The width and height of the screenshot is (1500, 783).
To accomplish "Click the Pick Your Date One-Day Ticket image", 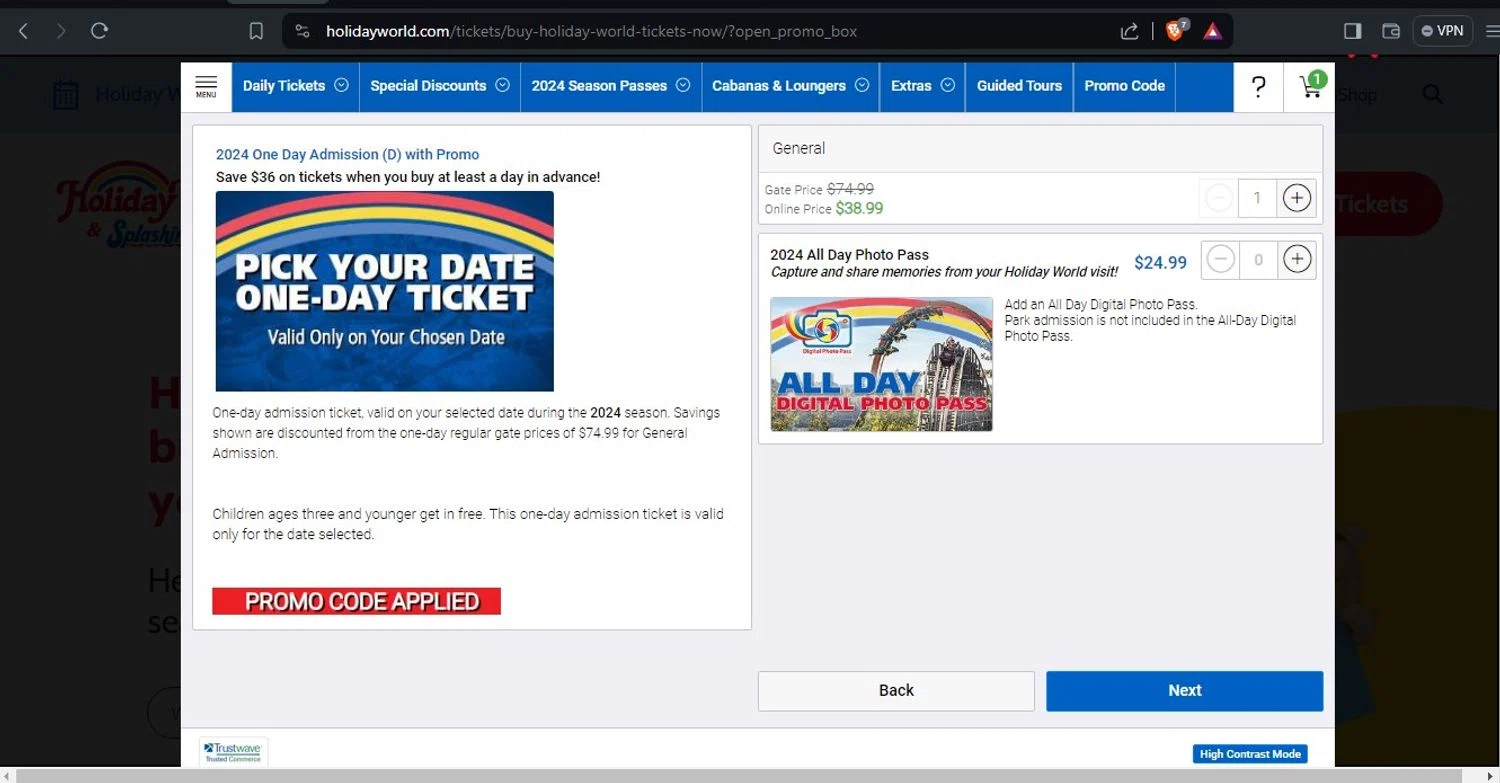I will click(385, 291).
